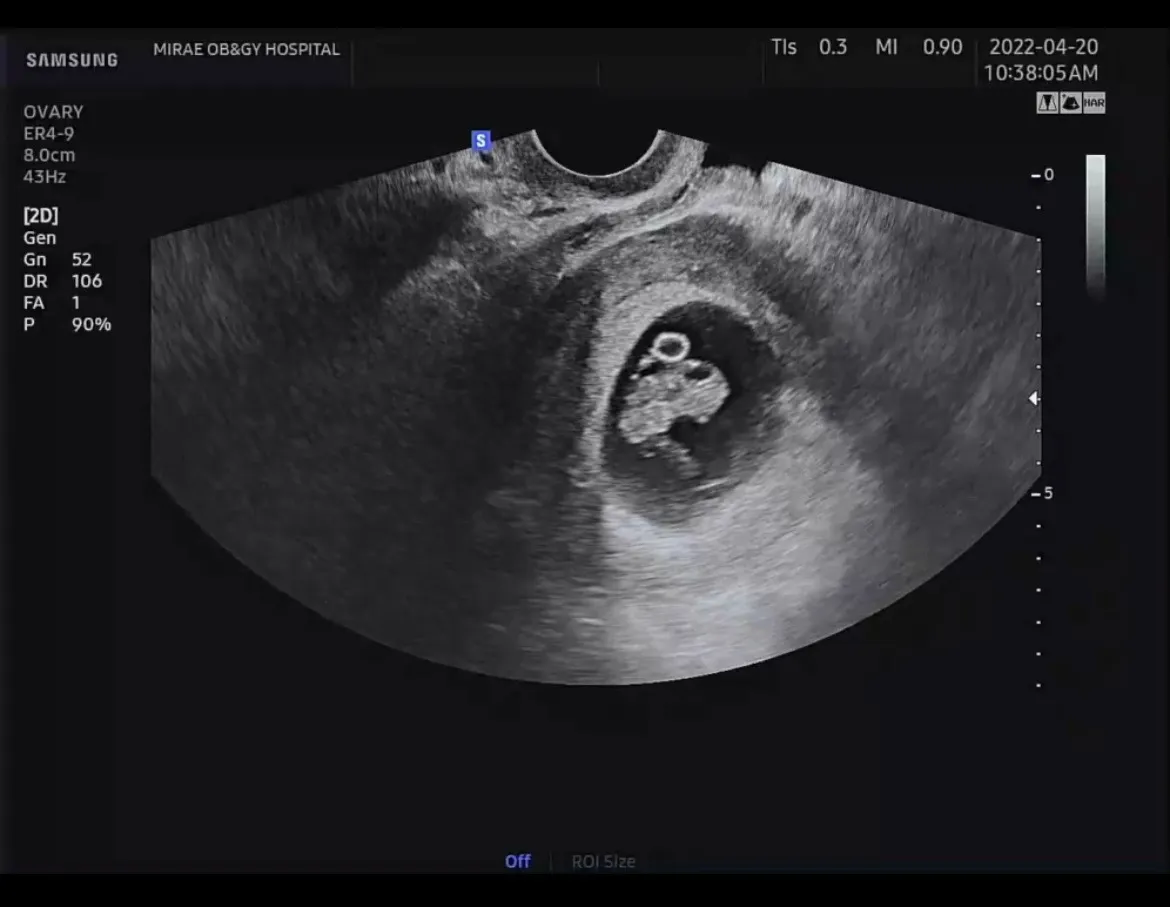This screenshot has height=907, width=1170.
Task: Select the ROI Size option
Action: pos(603,862)
